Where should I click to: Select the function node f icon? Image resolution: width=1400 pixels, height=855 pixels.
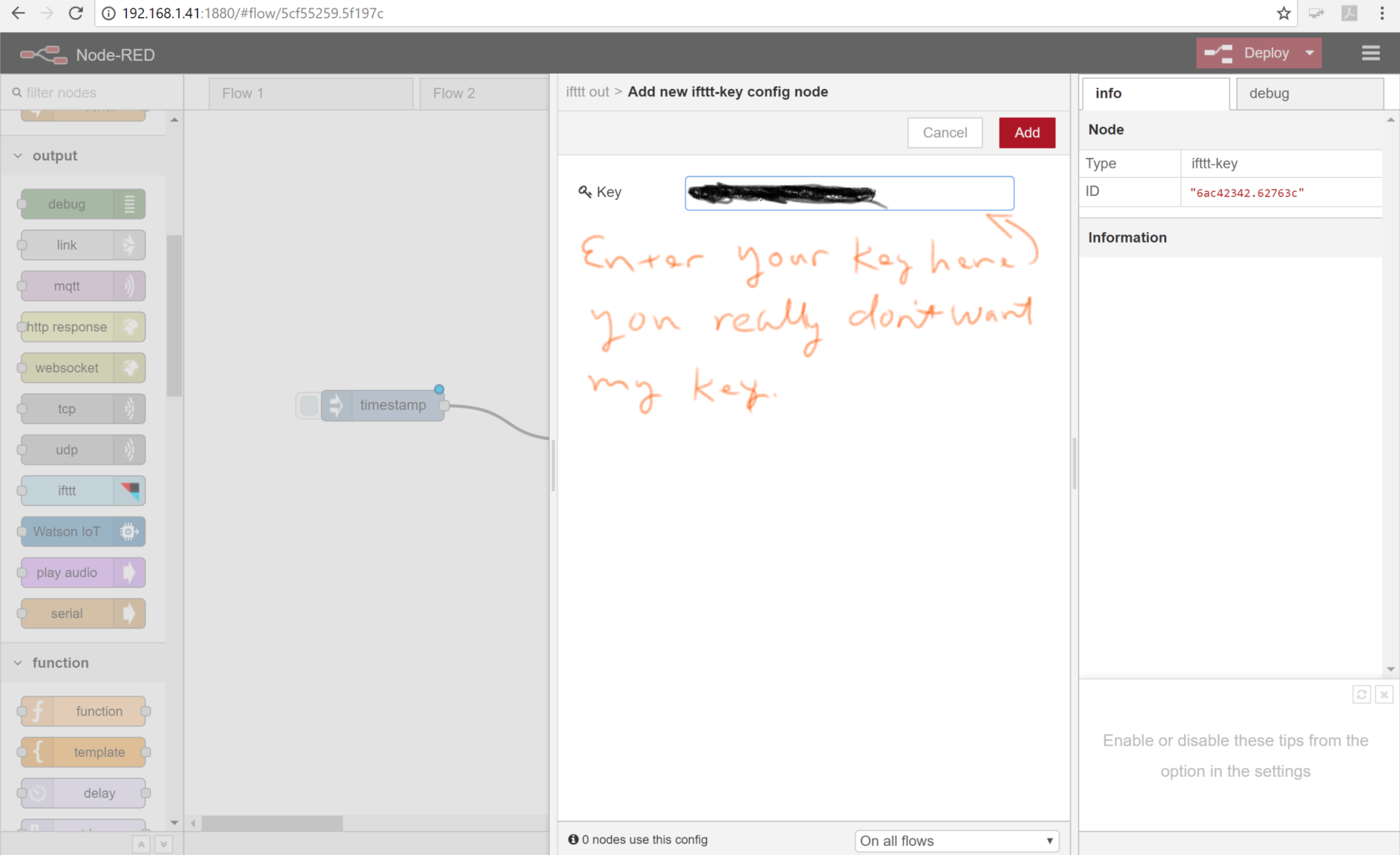(x=37, y=711)
